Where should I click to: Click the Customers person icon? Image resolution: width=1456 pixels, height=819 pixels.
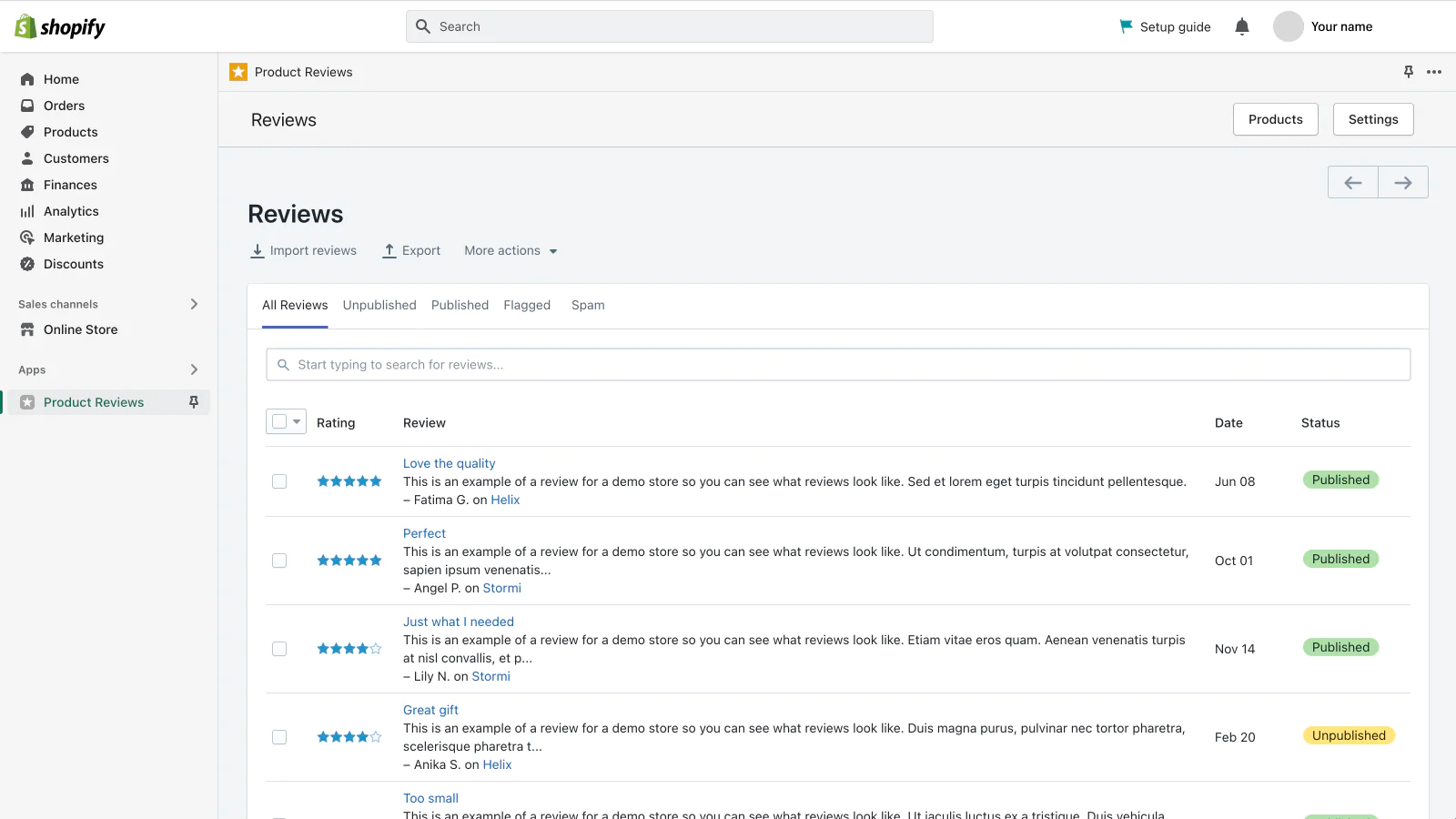(27, 158)
